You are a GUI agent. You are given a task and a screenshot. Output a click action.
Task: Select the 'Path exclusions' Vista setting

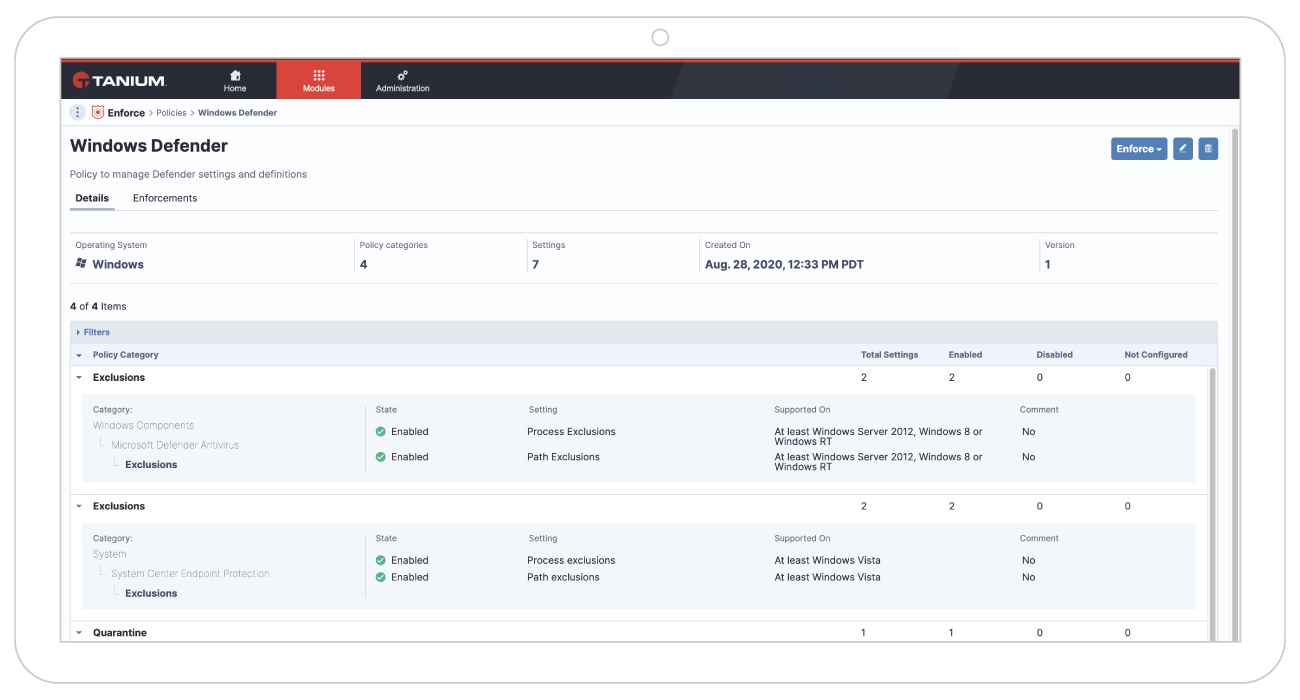[563, 577]
